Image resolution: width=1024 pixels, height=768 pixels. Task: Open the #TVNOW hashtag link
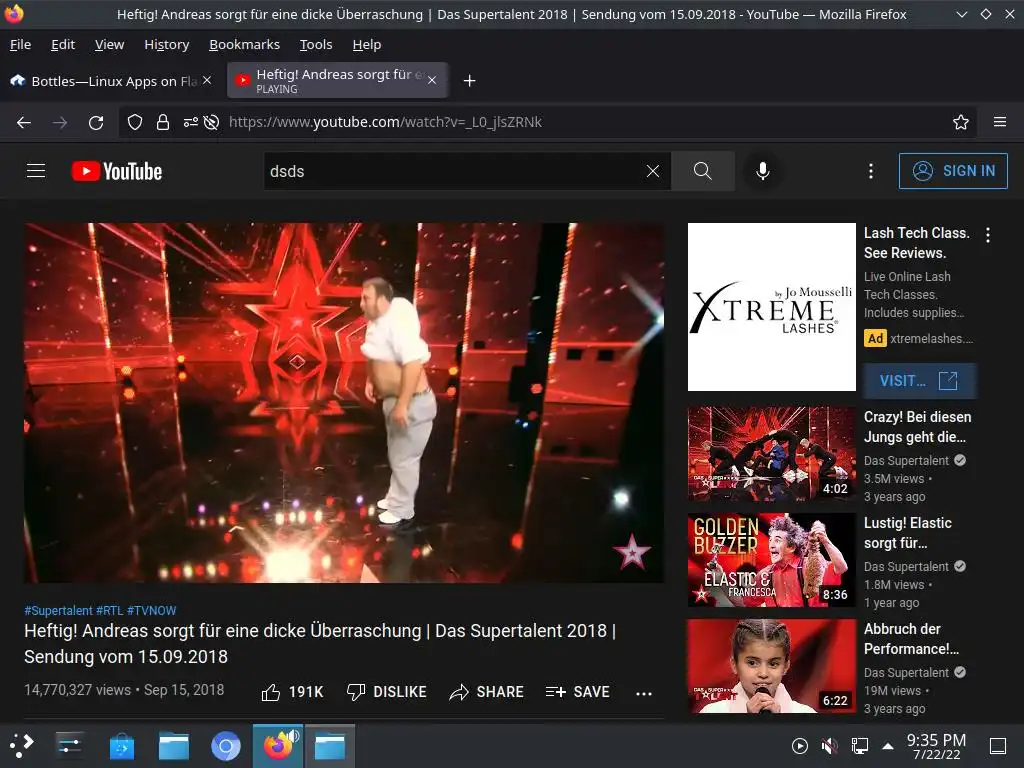[x=152, y=611]
